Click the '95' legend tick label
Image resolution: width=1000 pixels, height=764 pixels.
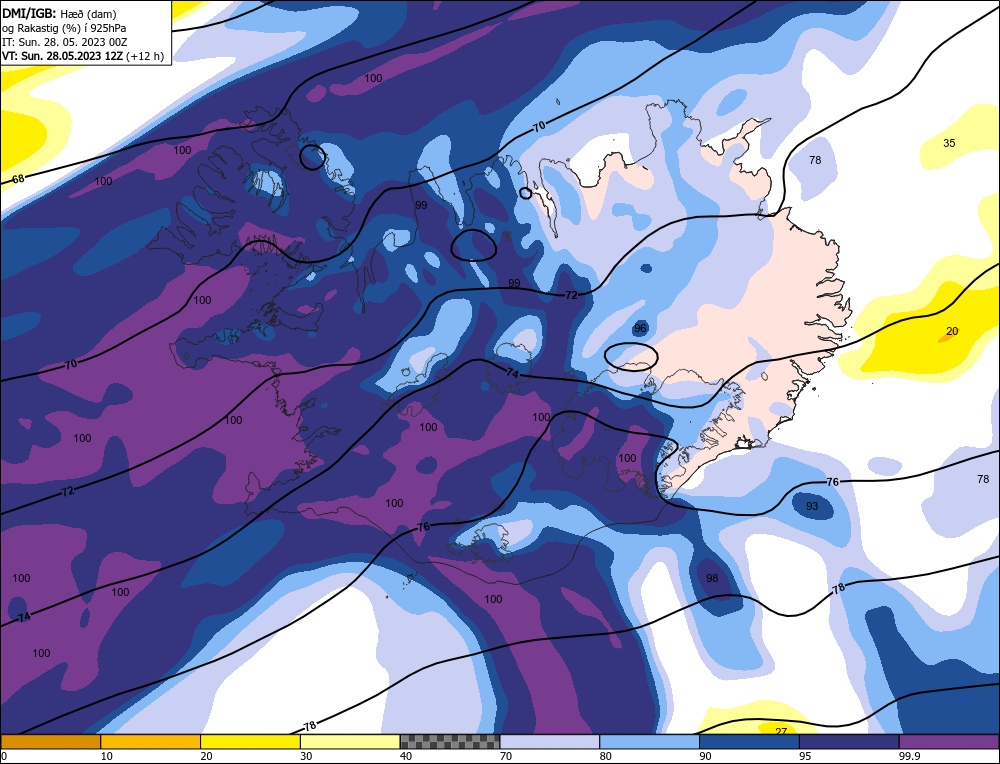pyautogui.click(x=805, y=756)
